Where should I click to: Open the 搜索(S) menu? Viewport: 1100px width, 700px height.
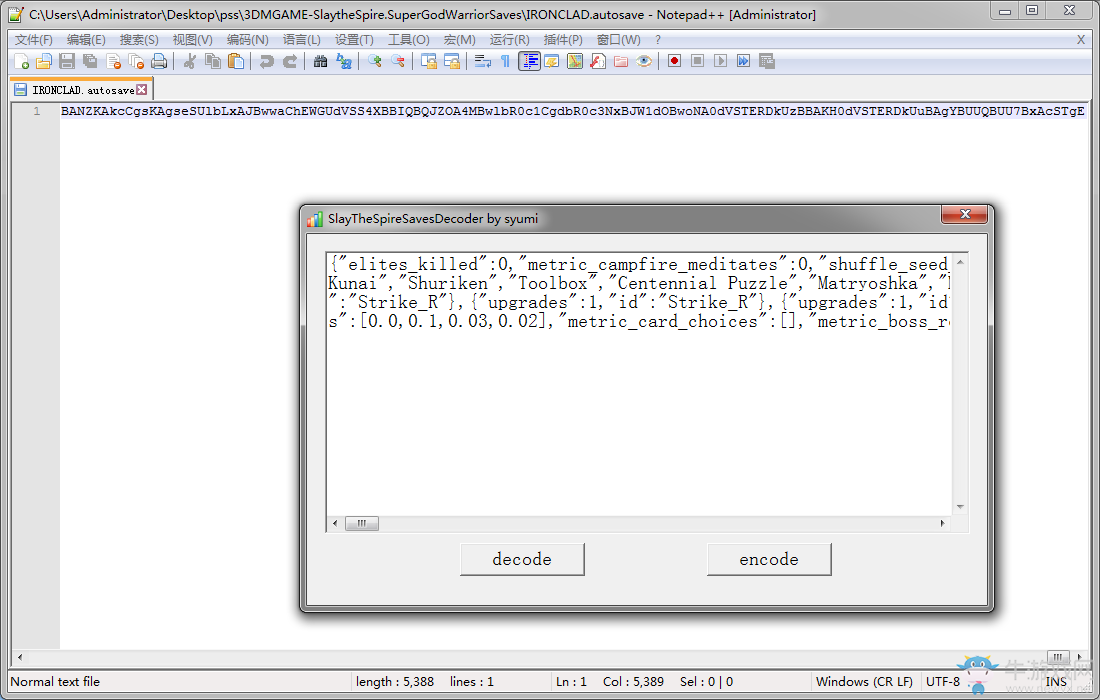pos(139,40)
